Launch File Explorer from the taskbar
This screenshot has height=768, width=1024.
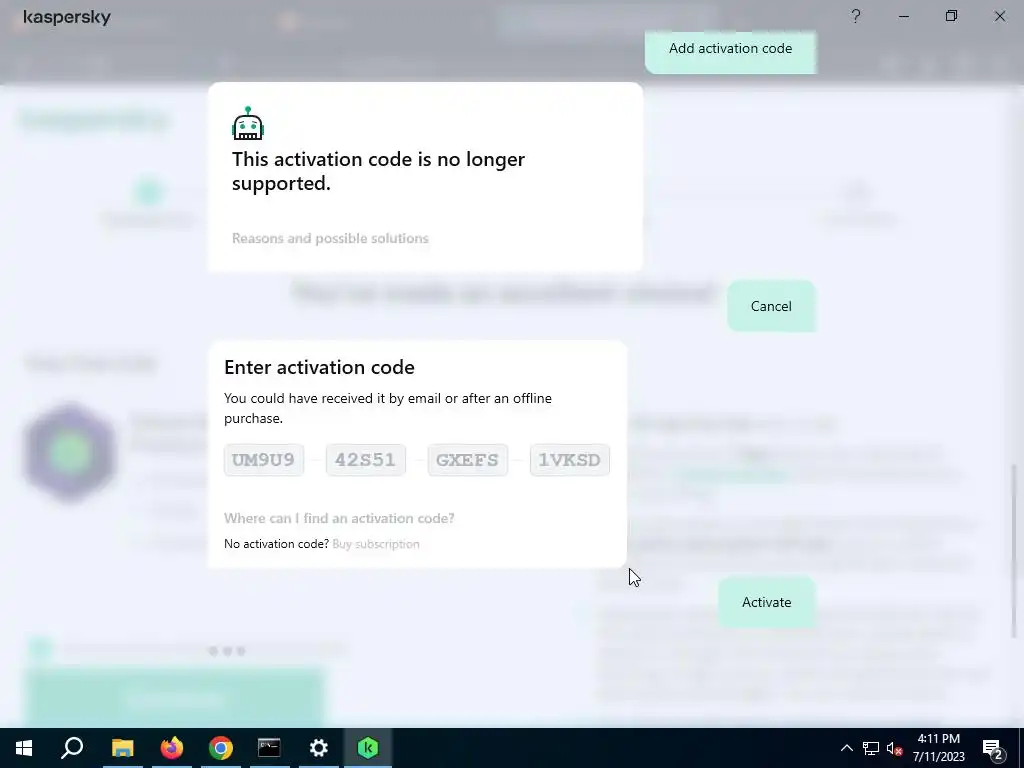click(x=122, y=748)
